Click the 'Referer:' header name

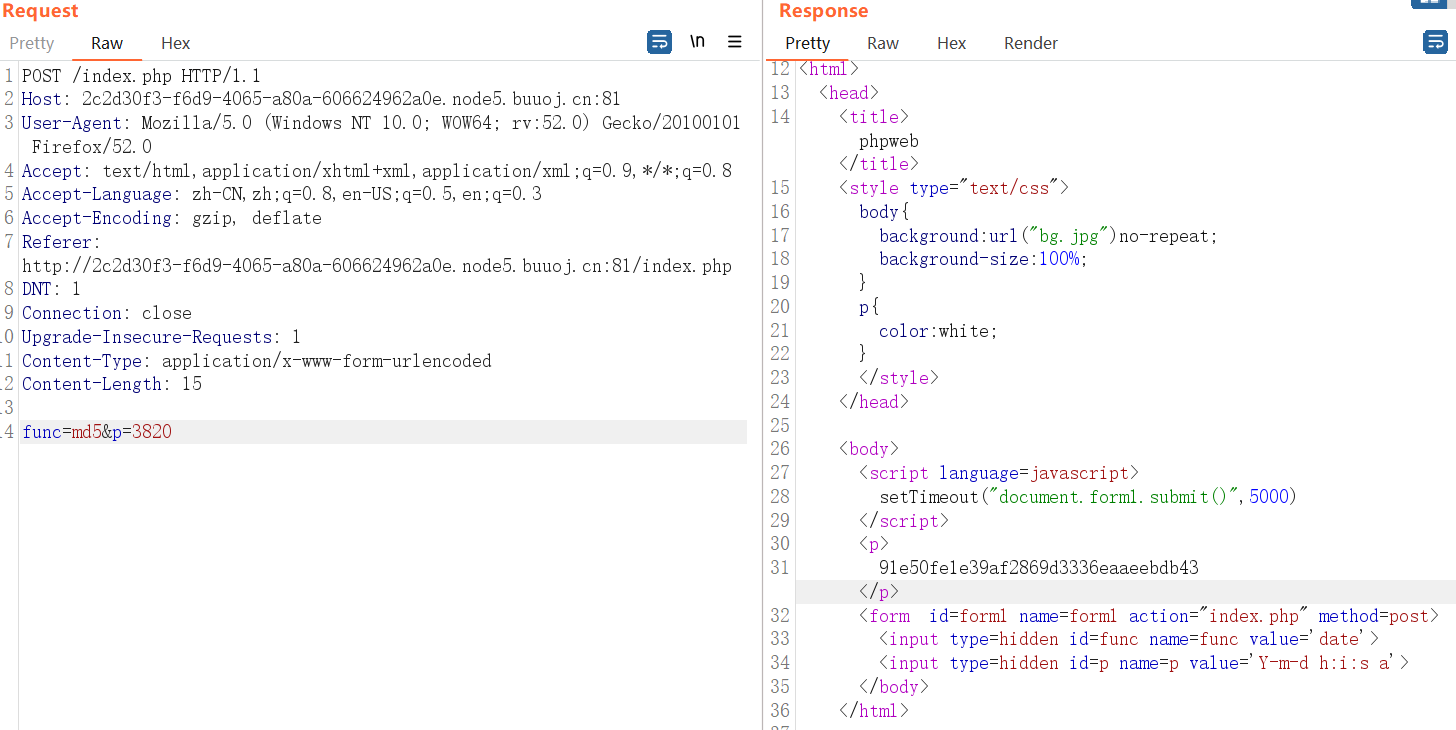coord(62,242)
